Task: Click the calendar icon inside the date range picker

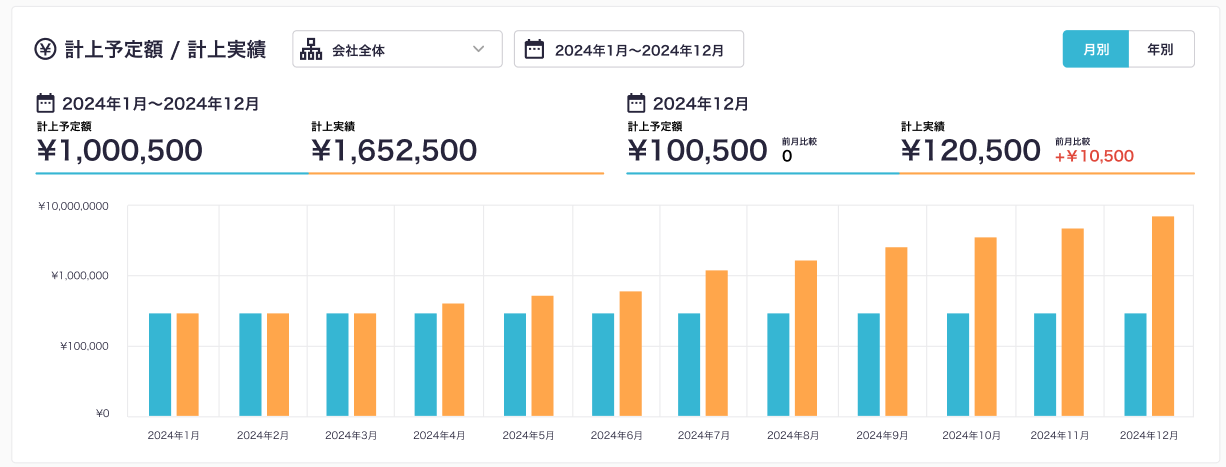Action: click(534, 49)
